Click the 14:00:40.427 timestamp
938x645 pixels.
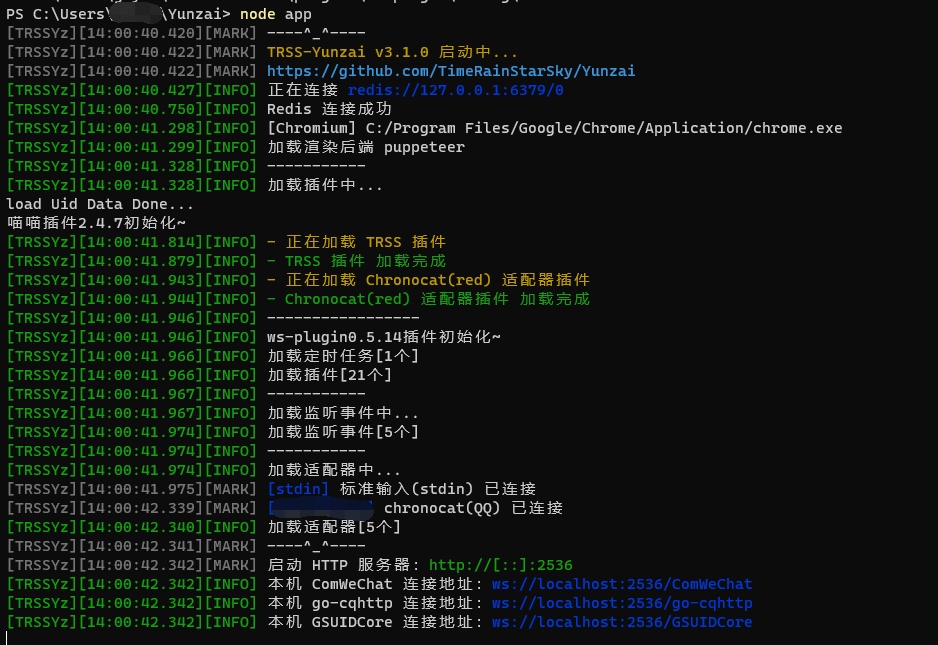click(x=141, y=90)
